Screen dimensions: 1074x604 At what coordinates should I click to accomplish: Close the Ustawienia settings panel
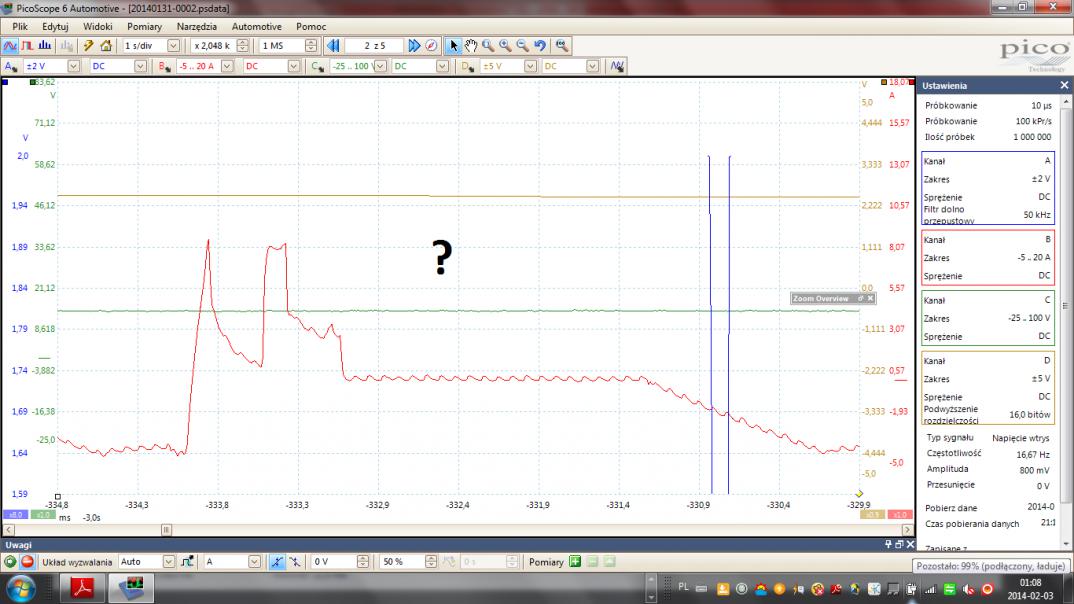(1064, 86)
